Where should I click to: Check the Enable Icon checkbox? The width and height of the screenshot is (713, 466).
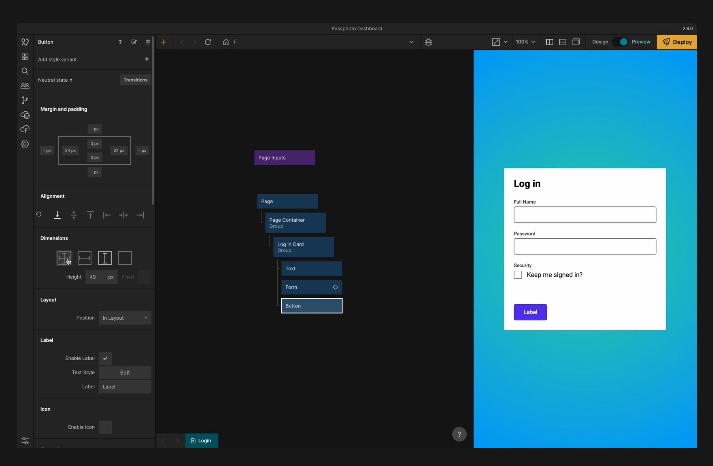[x=105, y=427]
